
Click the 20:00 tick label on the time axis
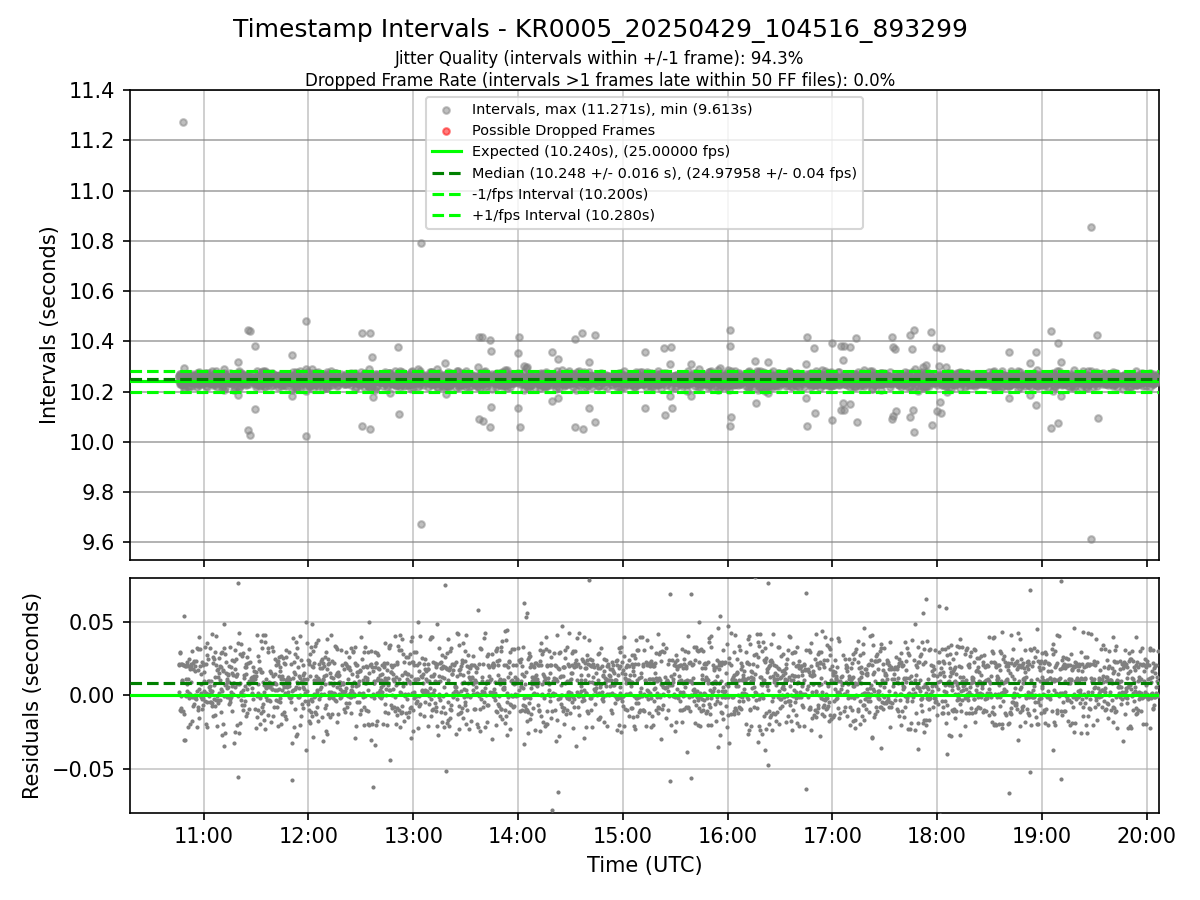1146,834
